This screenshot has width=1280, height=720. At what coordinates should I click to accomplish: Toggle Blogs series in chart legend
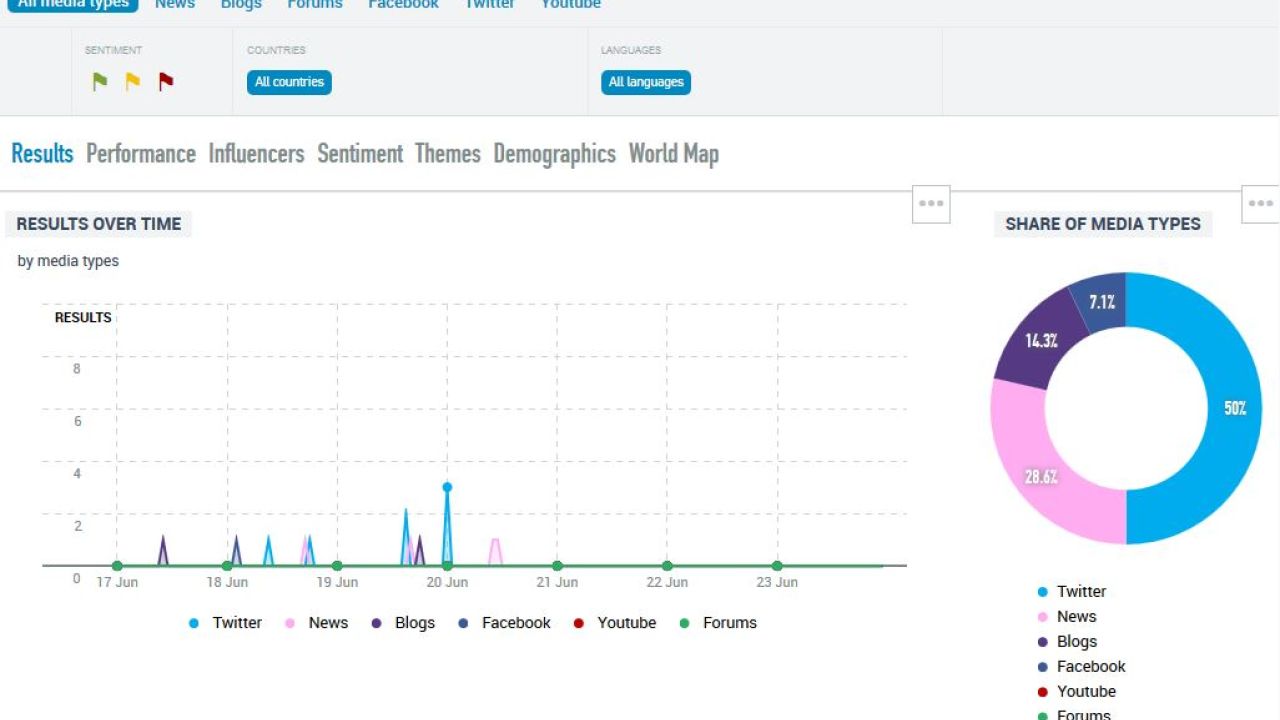point(403,623)
